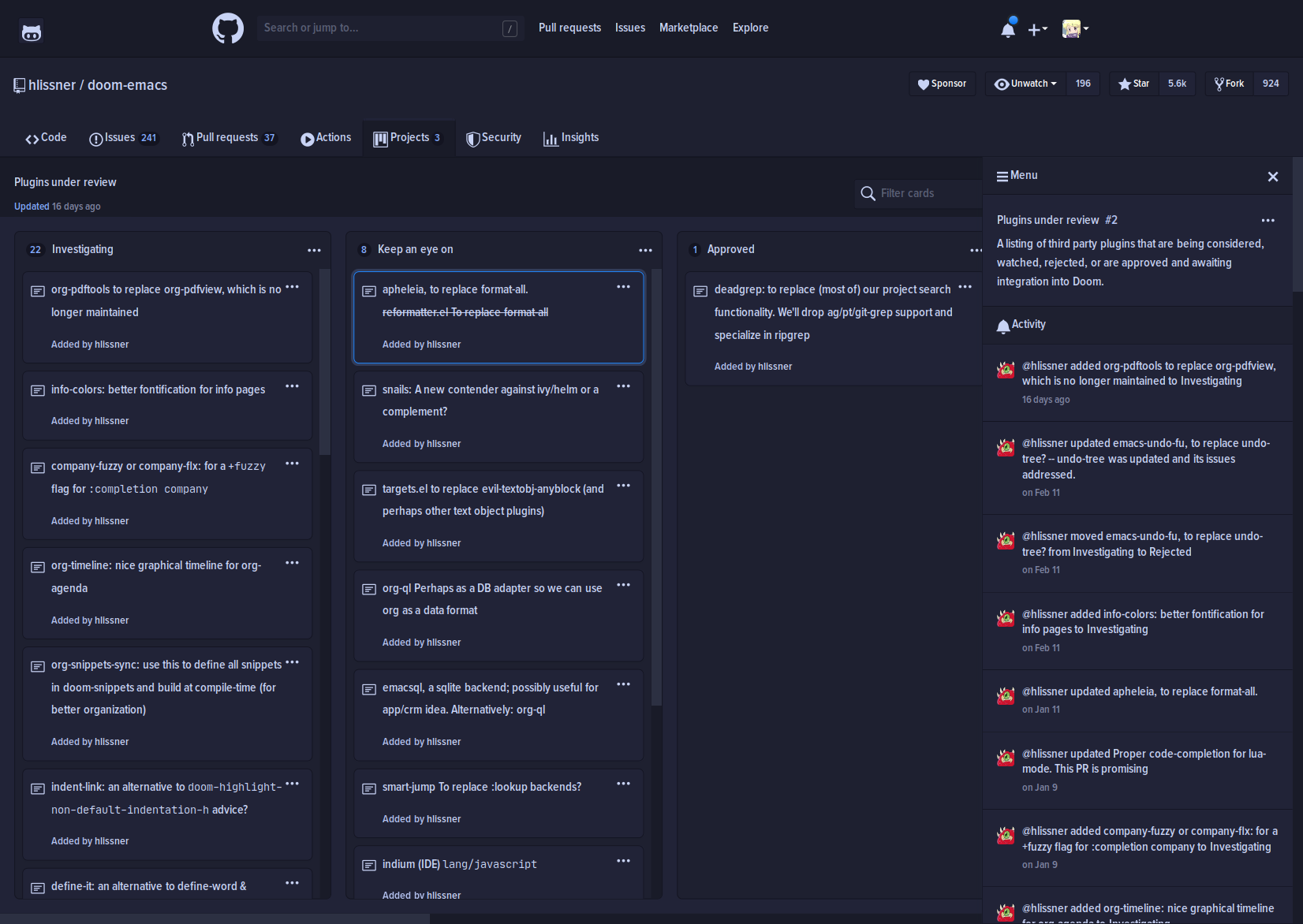Click the hamburger Menu icon in the side panel
This screenshot has height=924, width=1303.
[x=1002, y=175]
